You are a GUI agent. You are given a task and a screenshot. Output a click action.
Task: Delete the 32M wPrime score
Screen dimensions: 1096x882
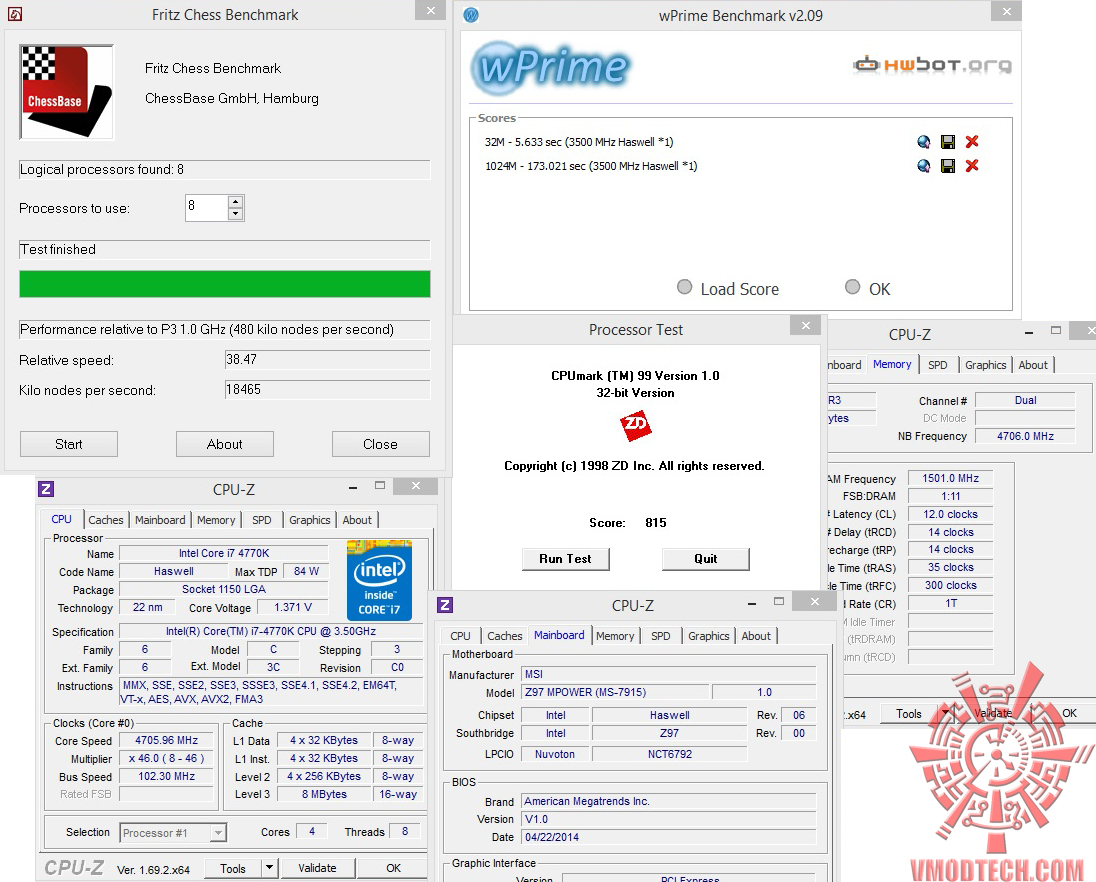point(972,142)
